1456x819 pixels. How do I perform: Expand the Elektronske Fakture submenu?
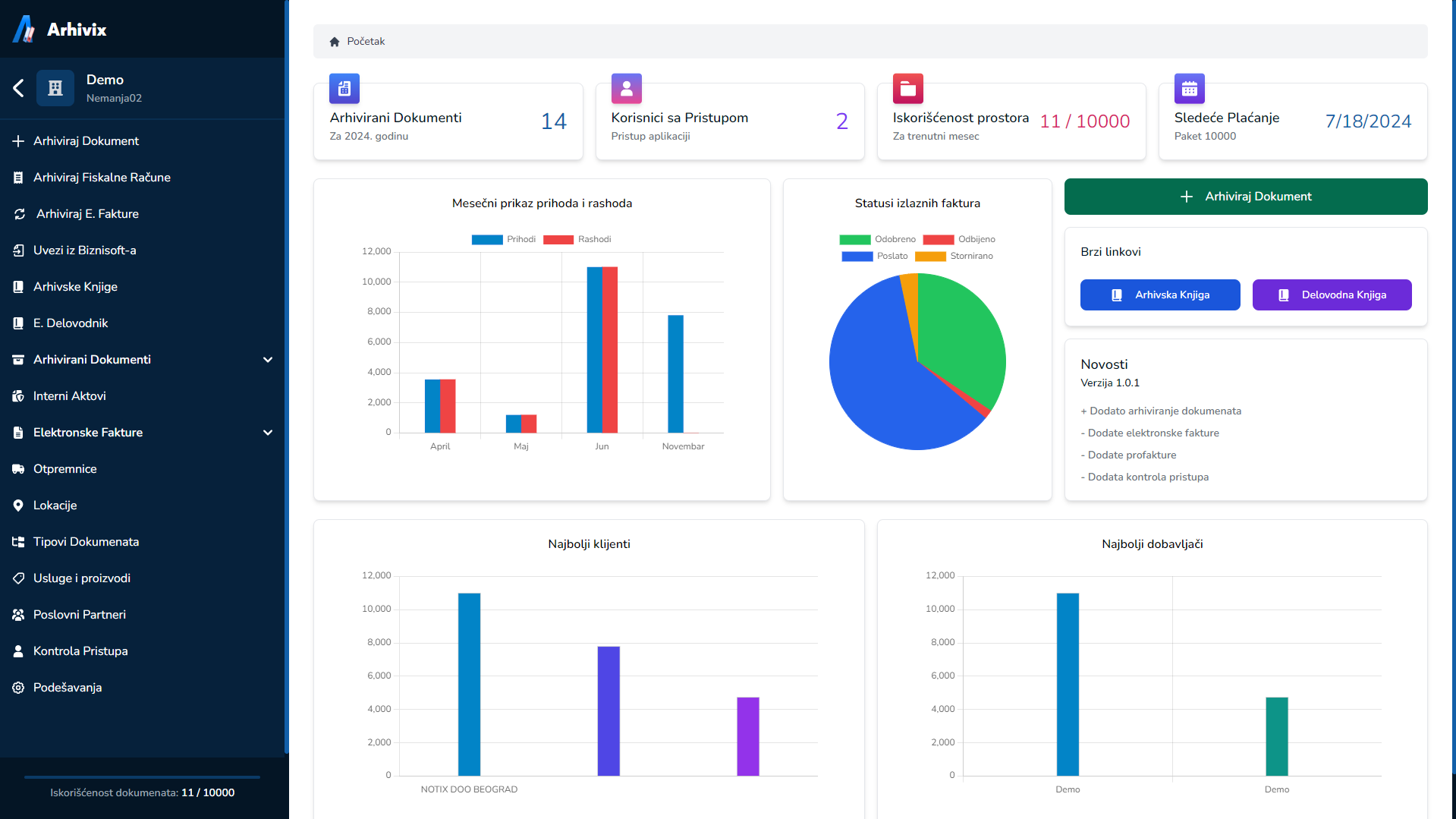[x=267, y=433]
